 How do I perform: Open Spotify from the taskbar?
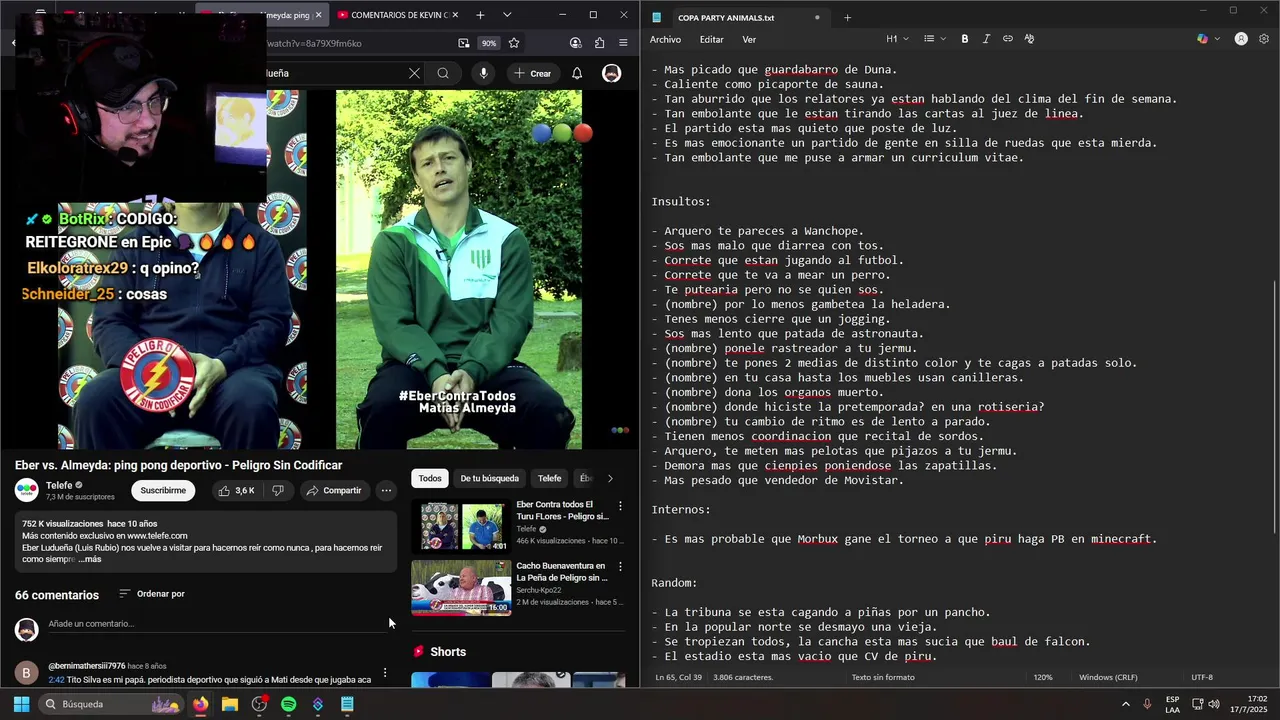point(288,704)
